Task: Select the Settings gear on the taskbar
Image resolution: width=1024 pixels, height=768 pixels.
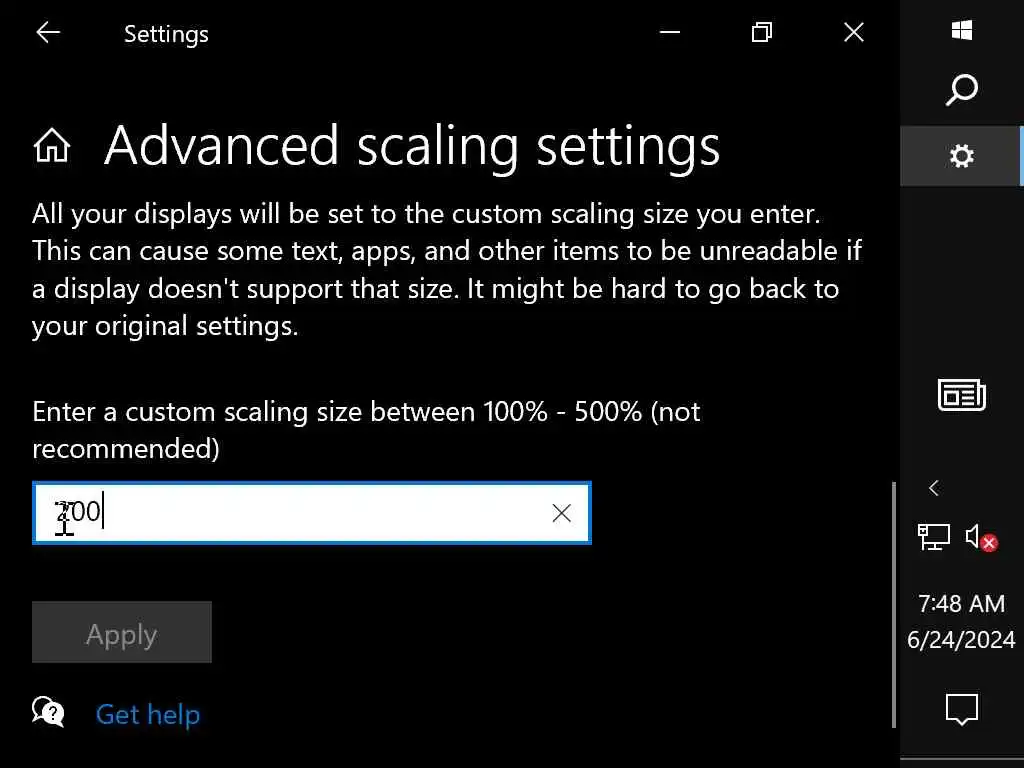Action: (x=962, y=156)
